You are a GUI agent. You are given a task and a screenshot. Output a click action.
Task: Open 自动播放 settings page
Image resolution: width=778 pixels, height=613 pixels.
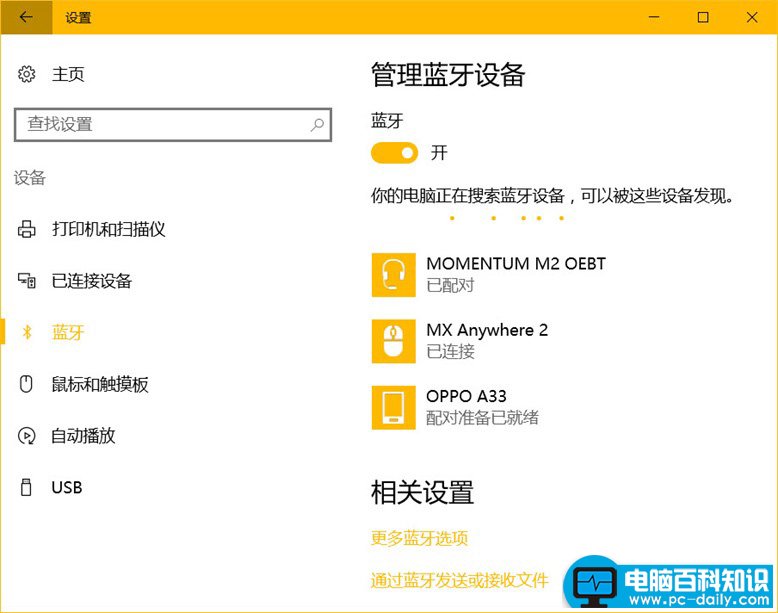[83, 436]
